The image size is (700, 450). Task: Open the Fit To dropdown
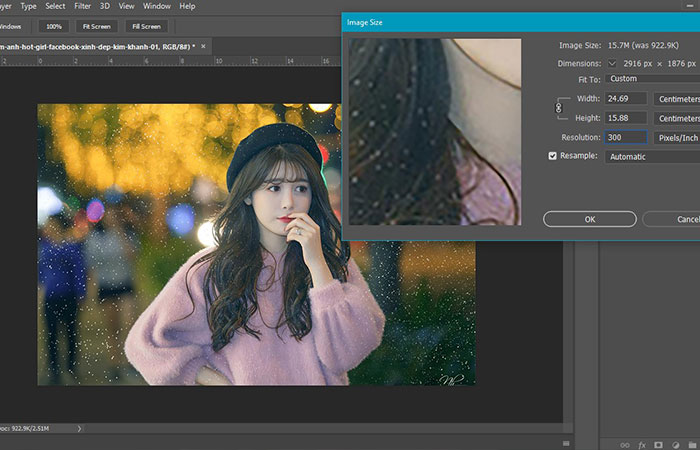tap(652, 79)
